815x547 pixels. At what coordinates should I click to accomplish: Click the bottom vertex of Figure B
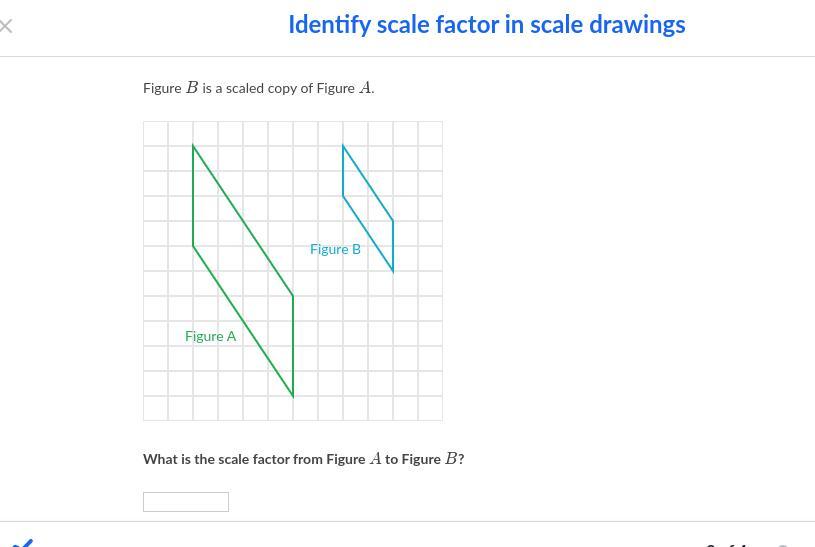(x=393, y=271)
